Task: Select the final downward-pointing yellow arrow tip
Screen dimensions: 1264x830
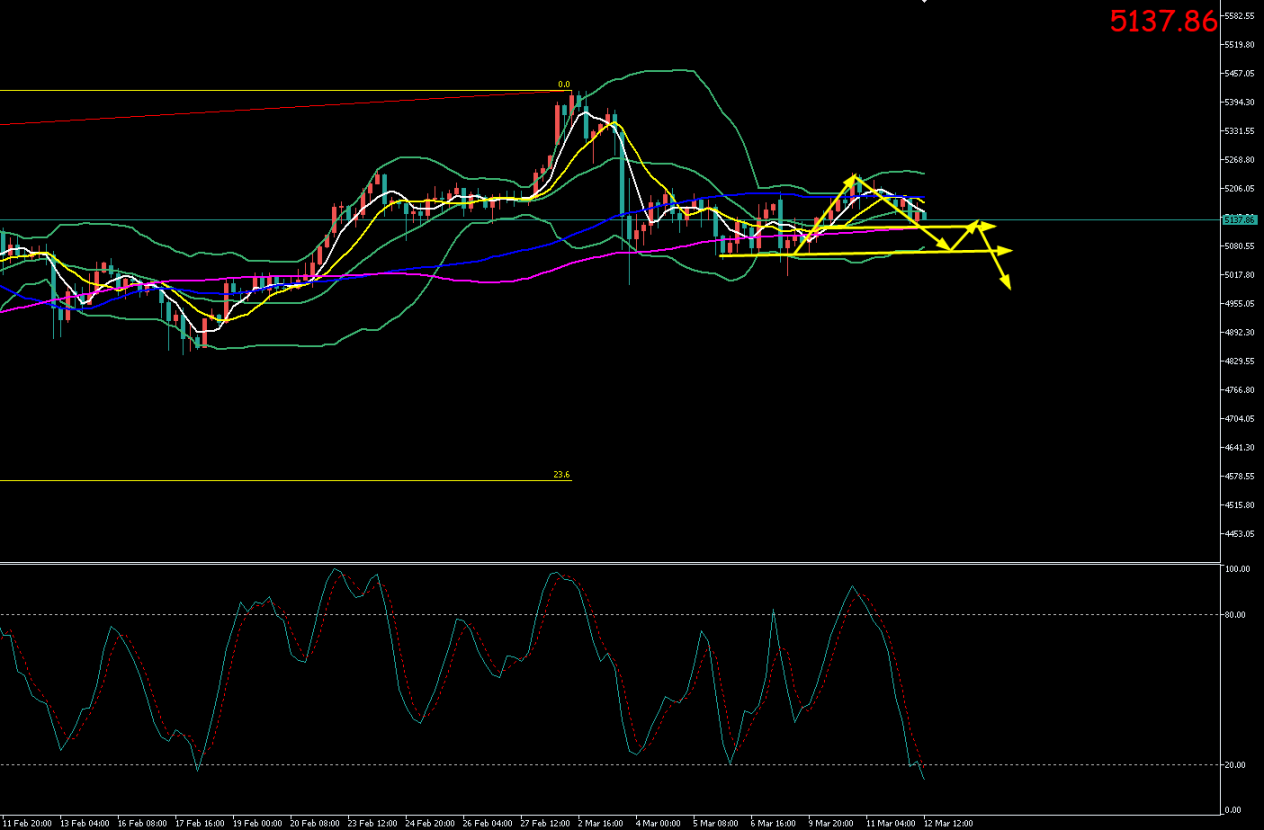Action: (x=1005, y=287)
